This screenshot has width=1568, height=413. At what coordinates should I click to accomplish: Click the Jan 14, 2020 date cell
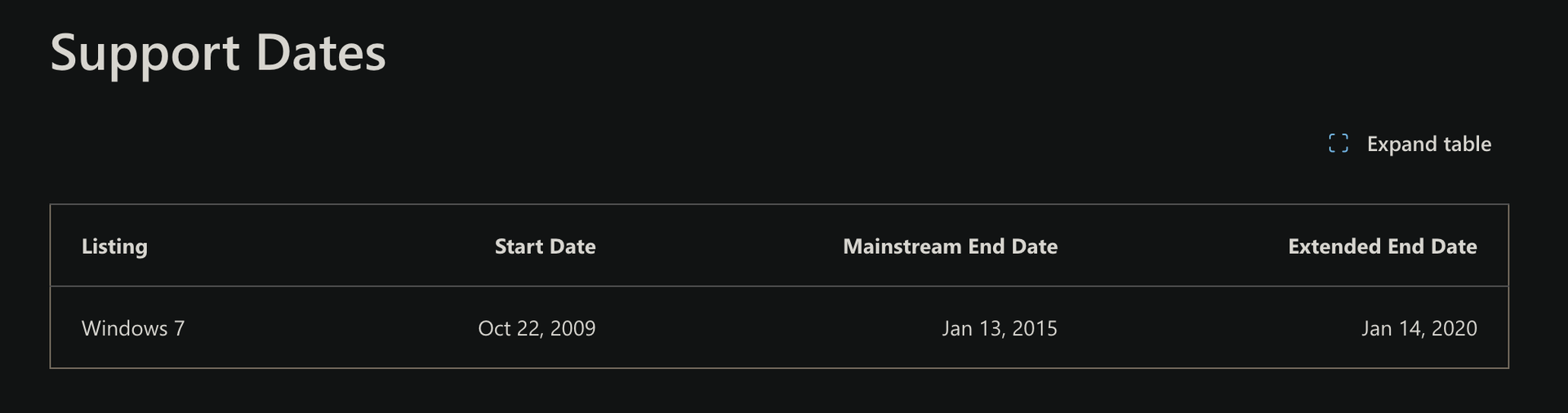(1419, 328)
